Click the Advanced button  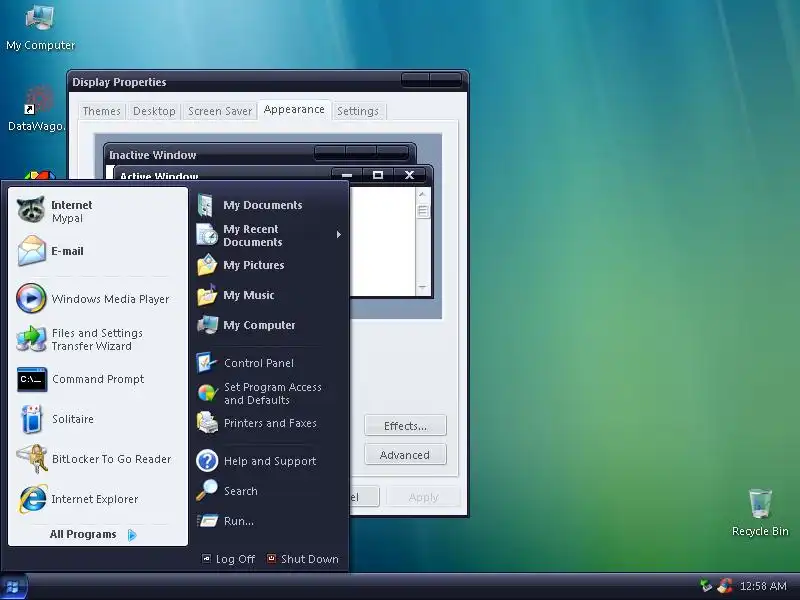405,455
